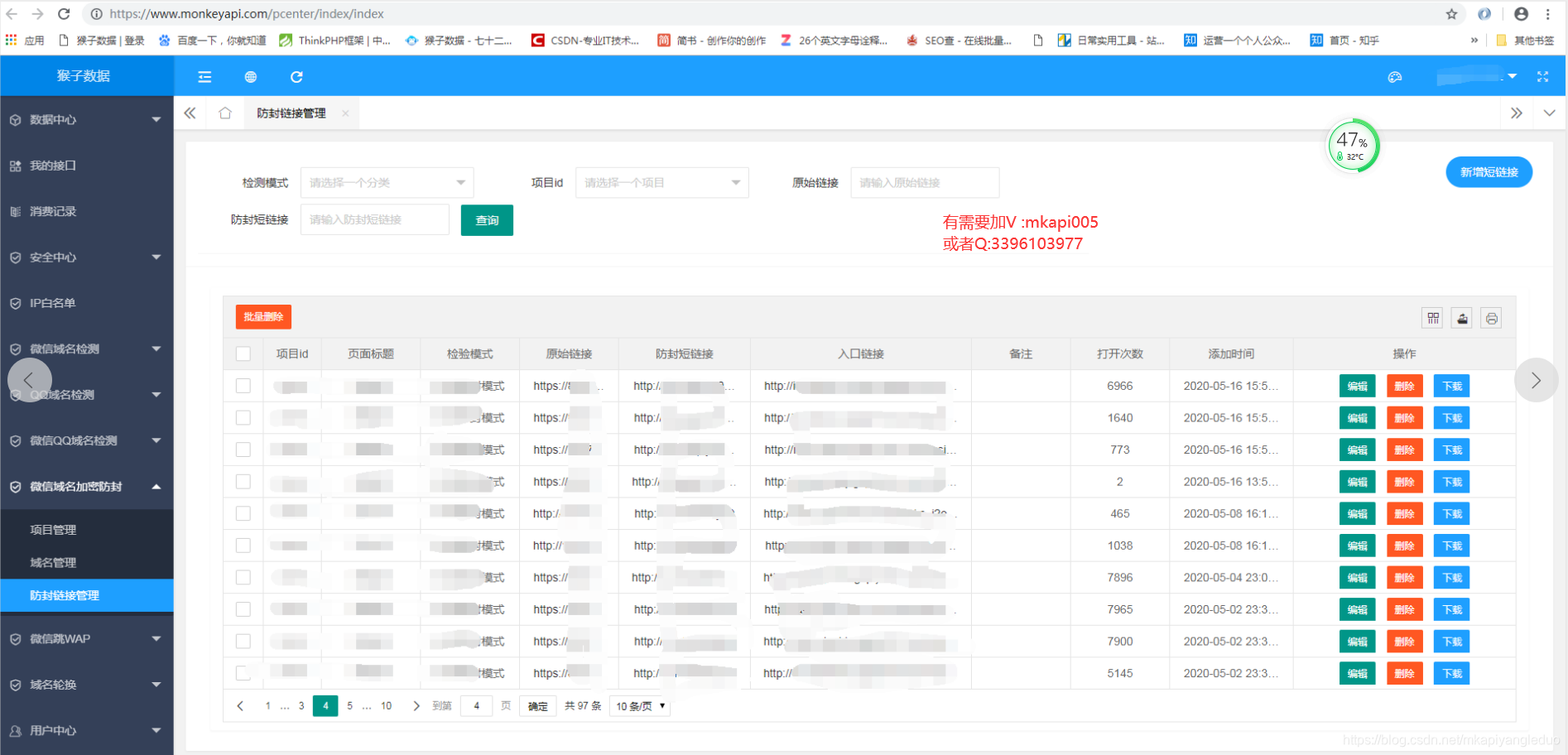The image size is (1568, 755).
Task: Open the tab options down chevron
Action: click(1549, 113)
